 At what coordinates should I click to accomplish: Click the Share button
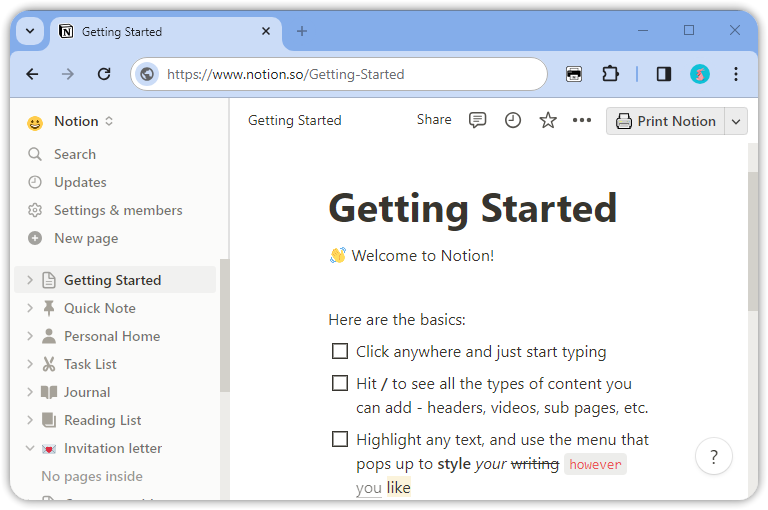[x=434, y=120]
